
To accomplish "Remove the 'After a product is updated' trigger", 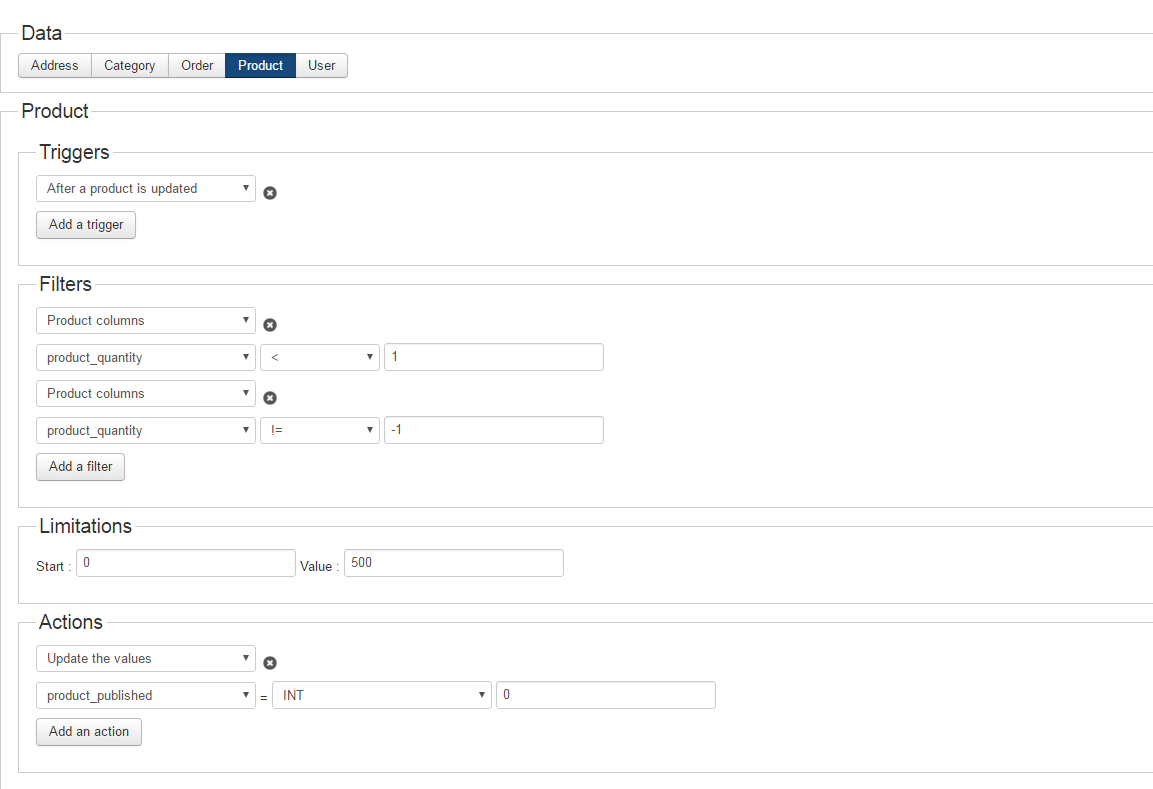I will [270, 193].
